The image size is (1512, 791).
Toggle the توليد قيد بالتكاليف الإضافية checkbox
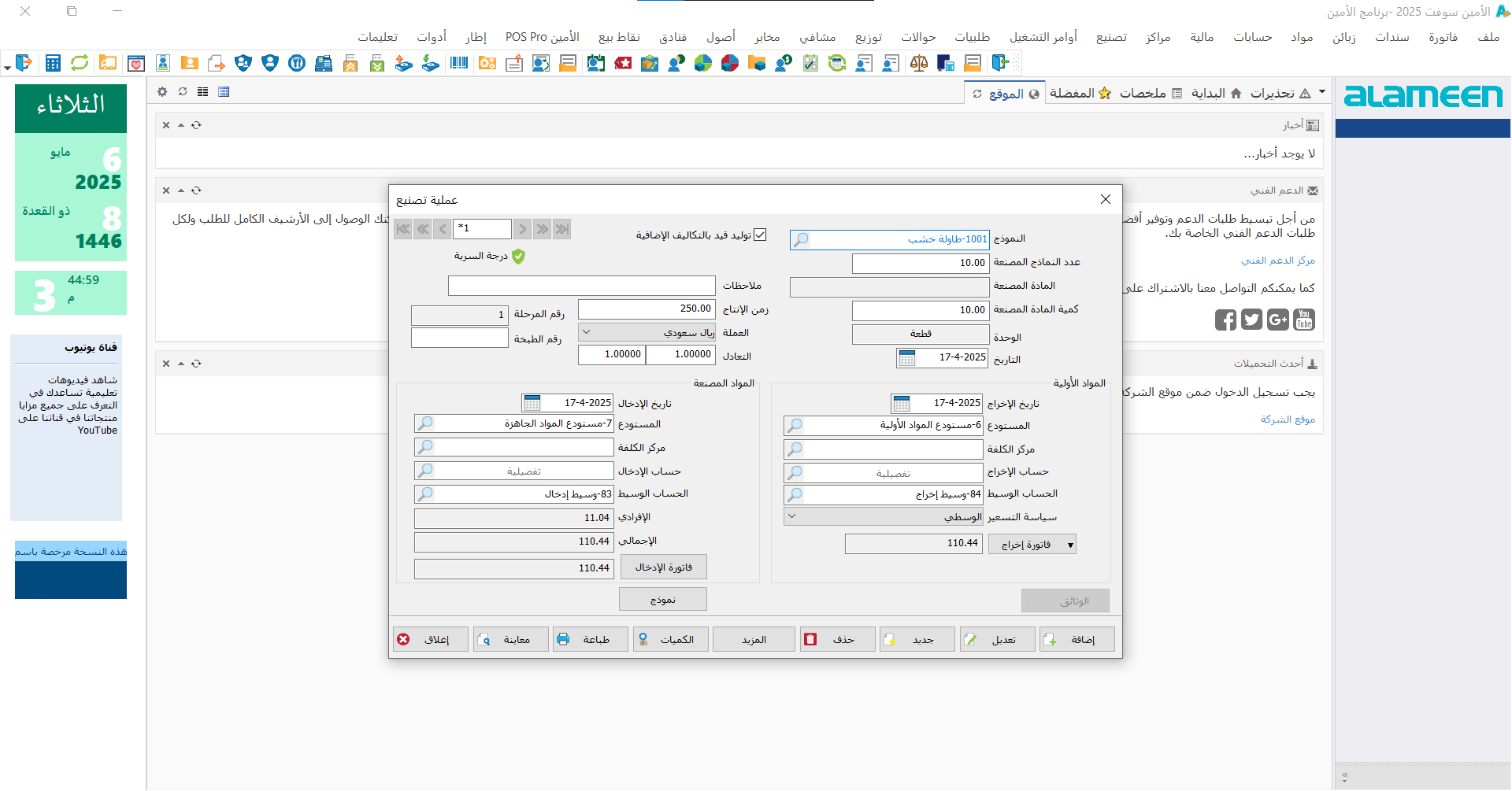point(760,235)
